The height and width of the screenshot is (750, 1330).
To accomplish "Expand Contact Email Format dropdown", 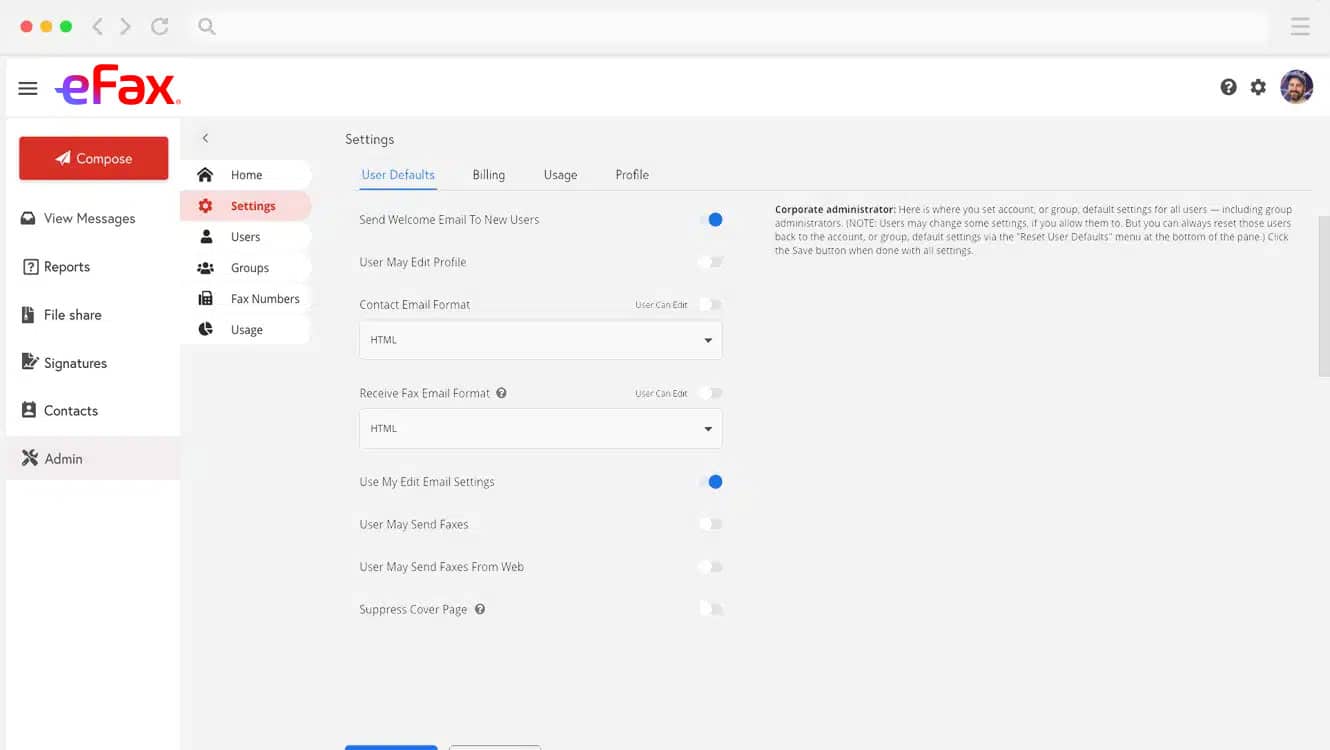I will pyautogui.click(x=540, y=340).
